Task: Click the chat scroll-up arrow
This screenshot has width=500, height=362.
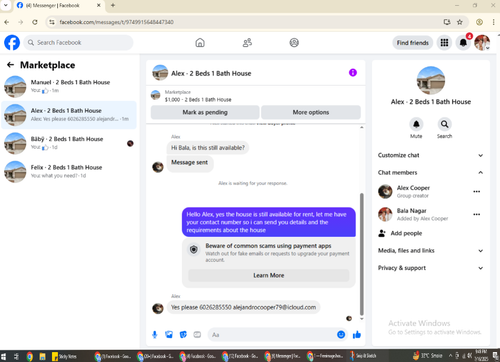Action: coord(362,127)
